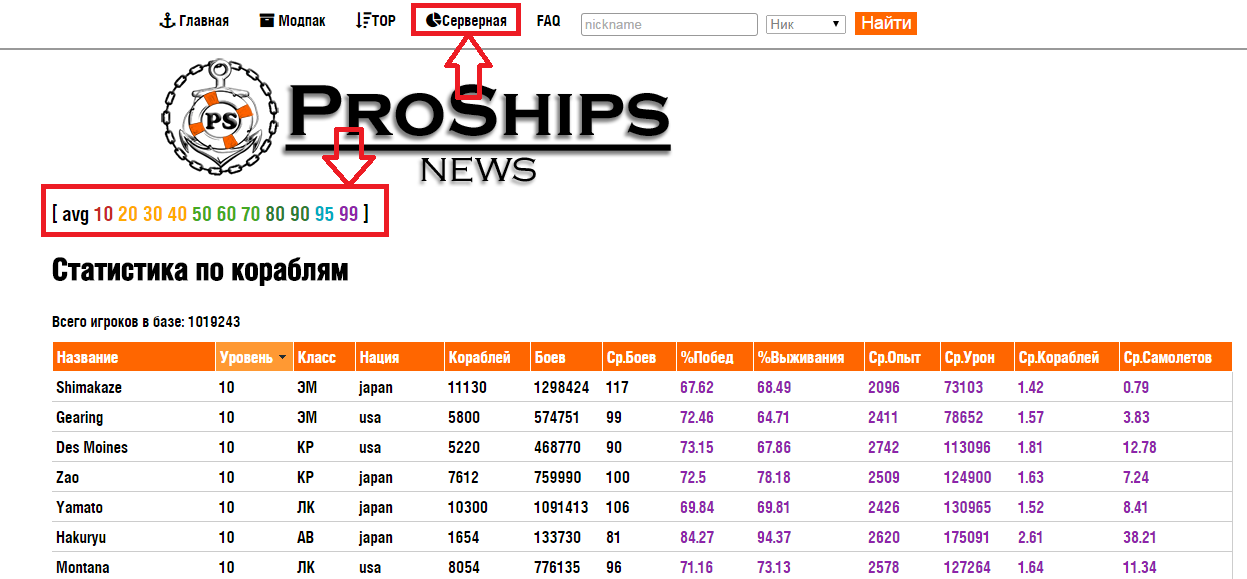Open the FAQ menu item
1247x579 pixels.
coord(548,21)
